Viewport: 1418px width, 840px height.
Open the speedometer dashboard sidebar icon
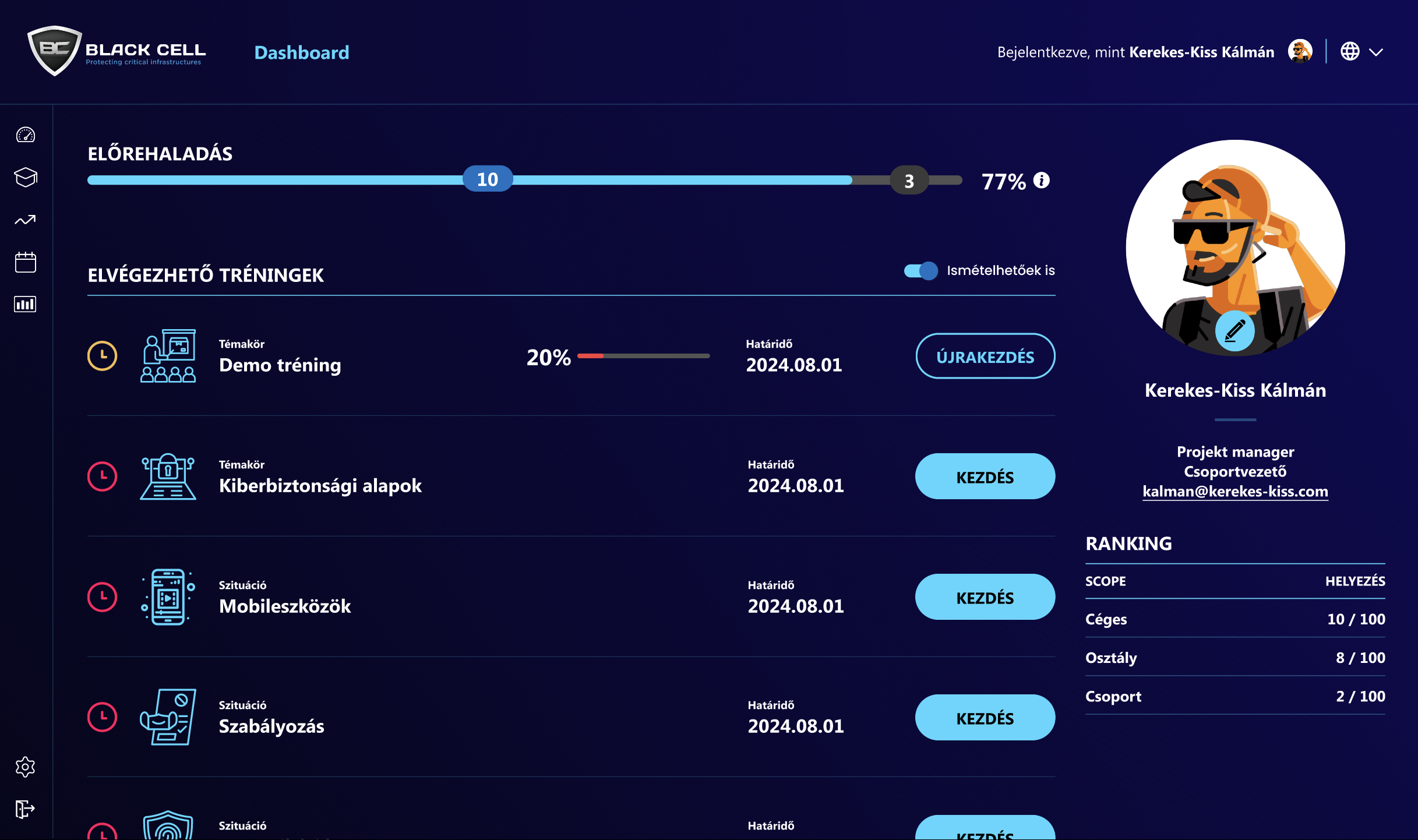pyautogui.click(x=25, y=135)
